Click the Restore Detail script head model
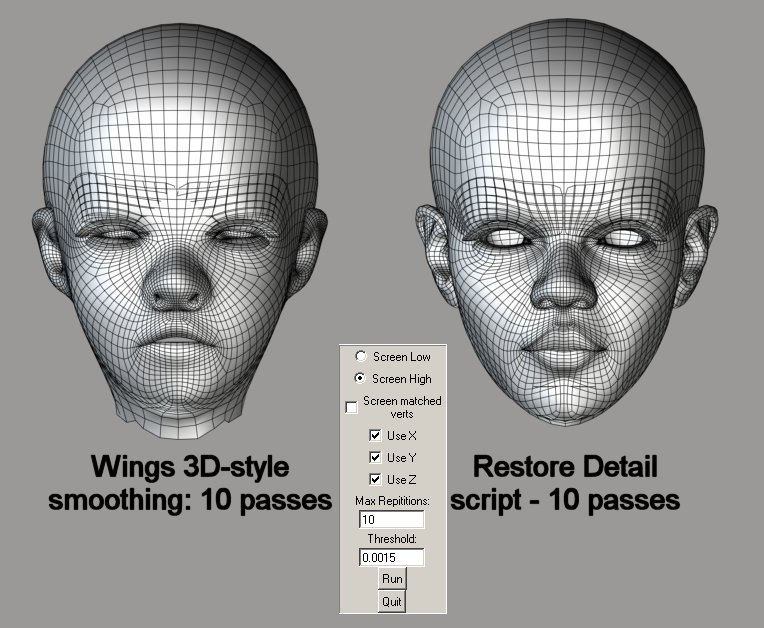Image resolution: width=764 pixels, height=628 pixels. (567, 222)
